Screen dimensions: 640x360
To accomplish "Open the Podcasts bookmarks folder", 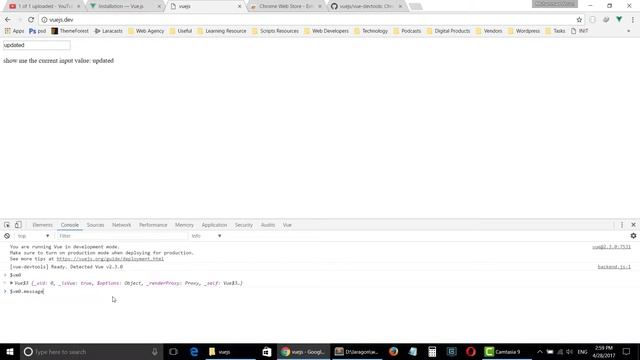I will [407, 31].
